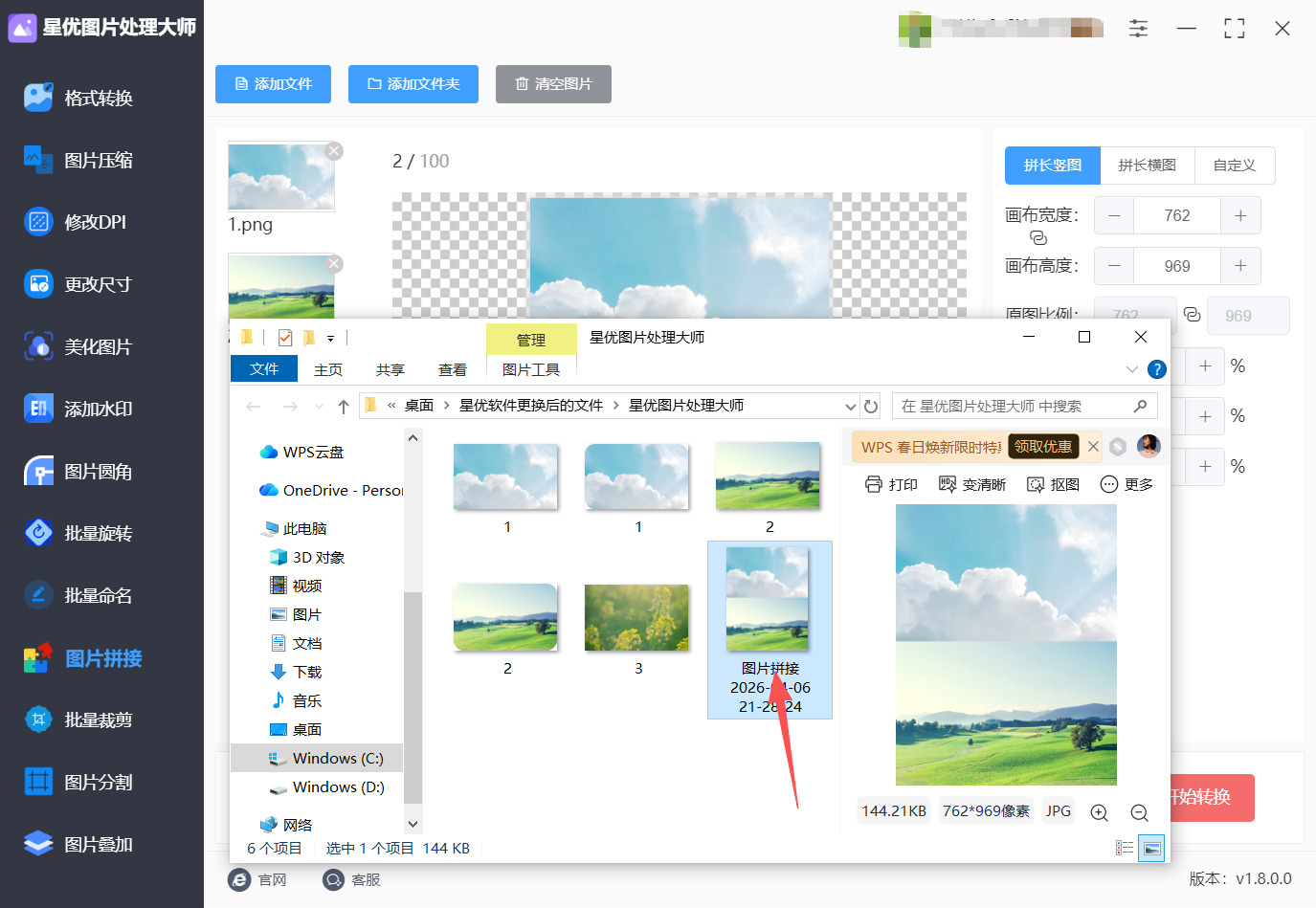Expand breadcrumb chevron after 星优软件更换后的文件
Viewport: 1316px width, 908px height.
615,406
